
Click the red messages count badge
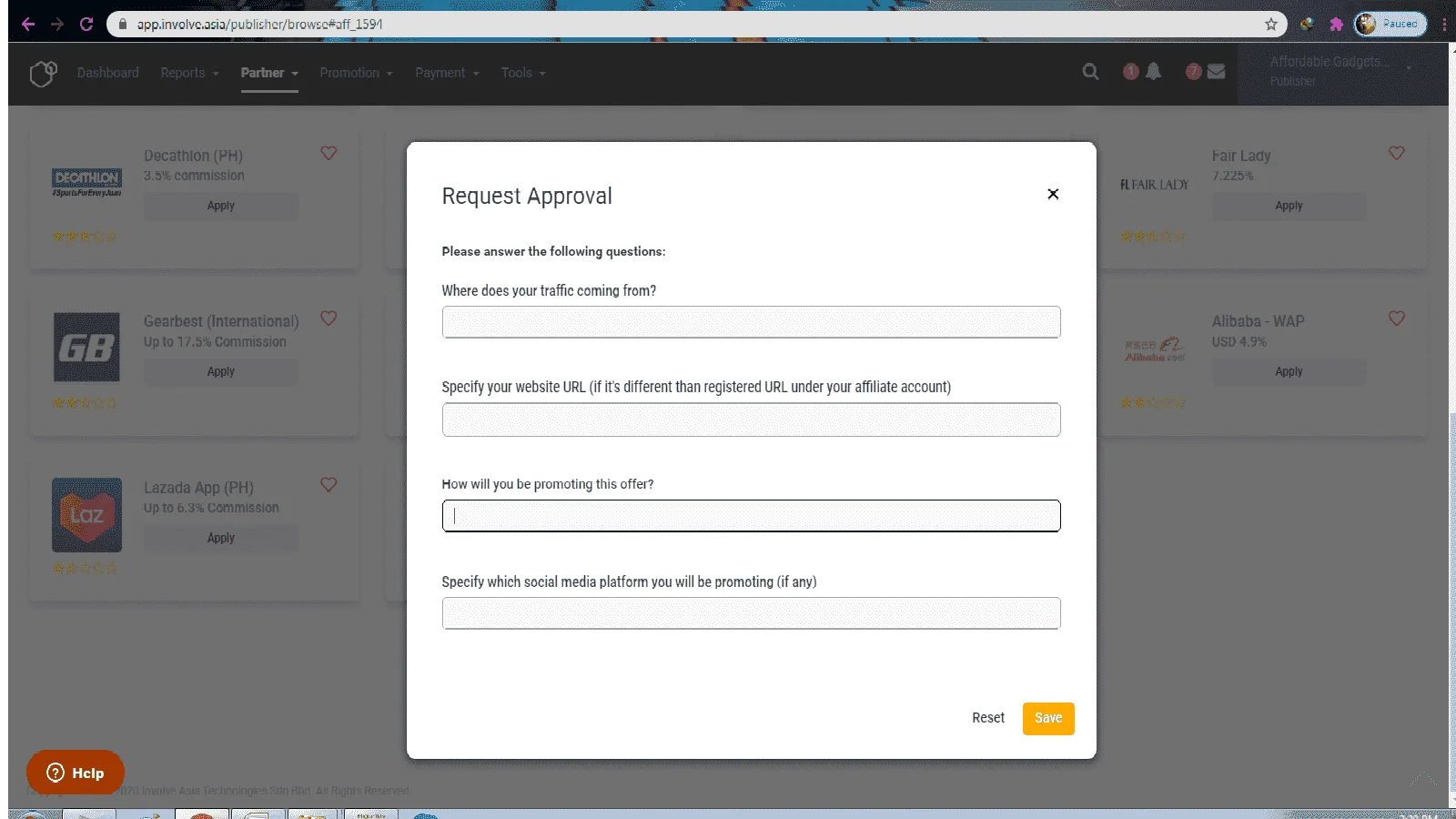pos(1194,71)
